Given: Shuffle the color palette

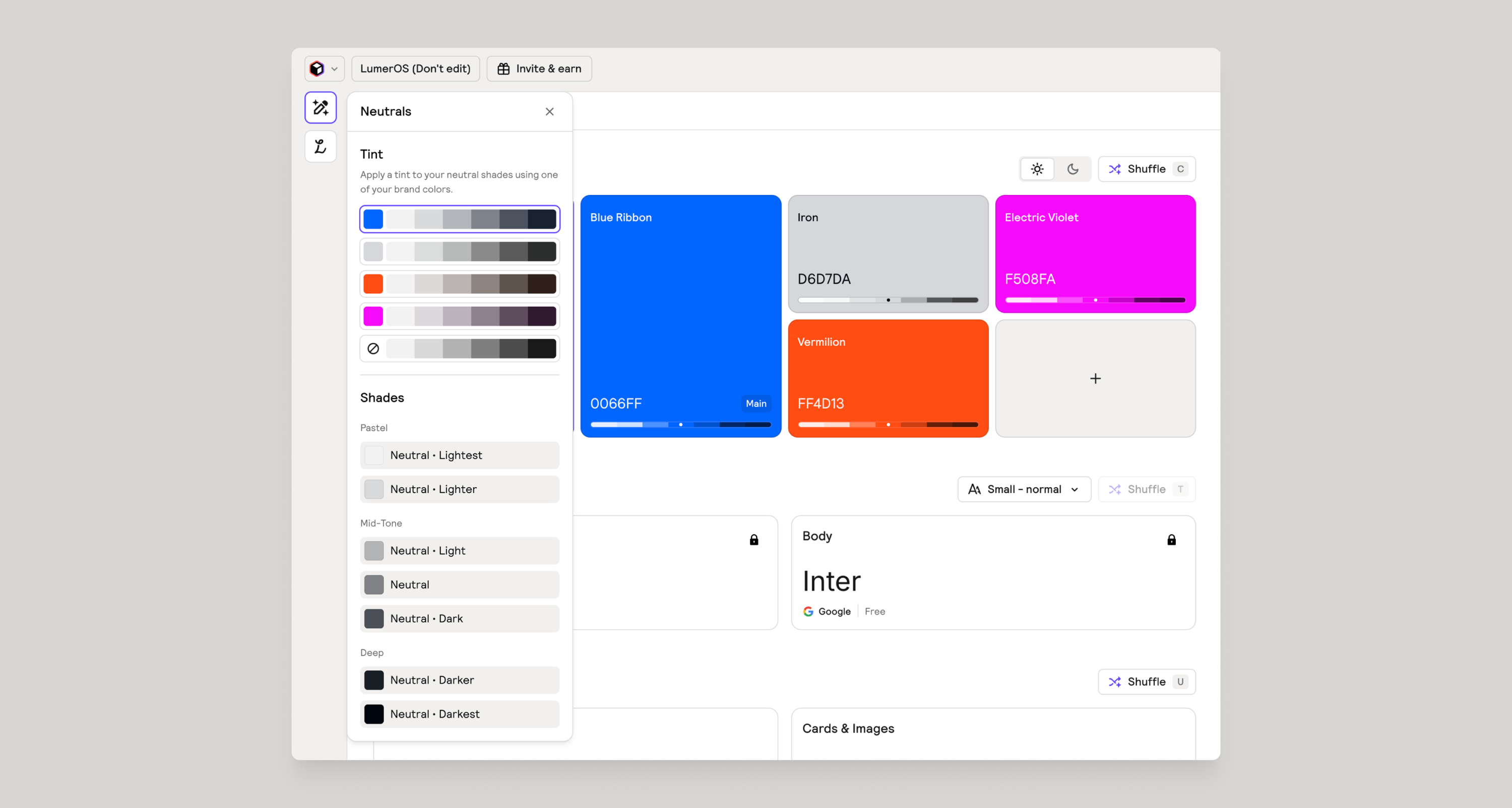Looking at the screenshot, I should (1146, 169).
